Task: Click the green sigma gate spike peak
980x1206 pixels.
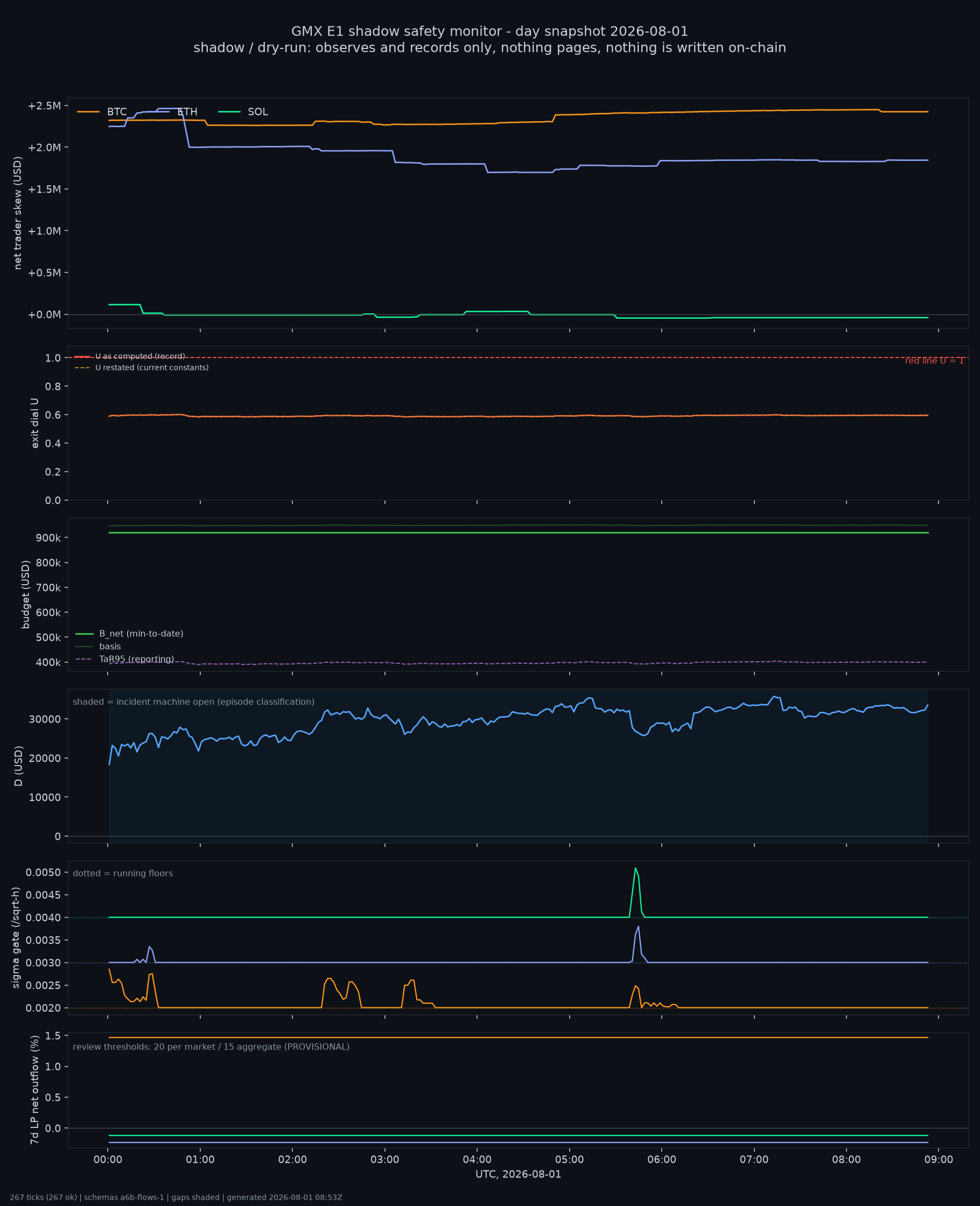Action: (635, 868)
